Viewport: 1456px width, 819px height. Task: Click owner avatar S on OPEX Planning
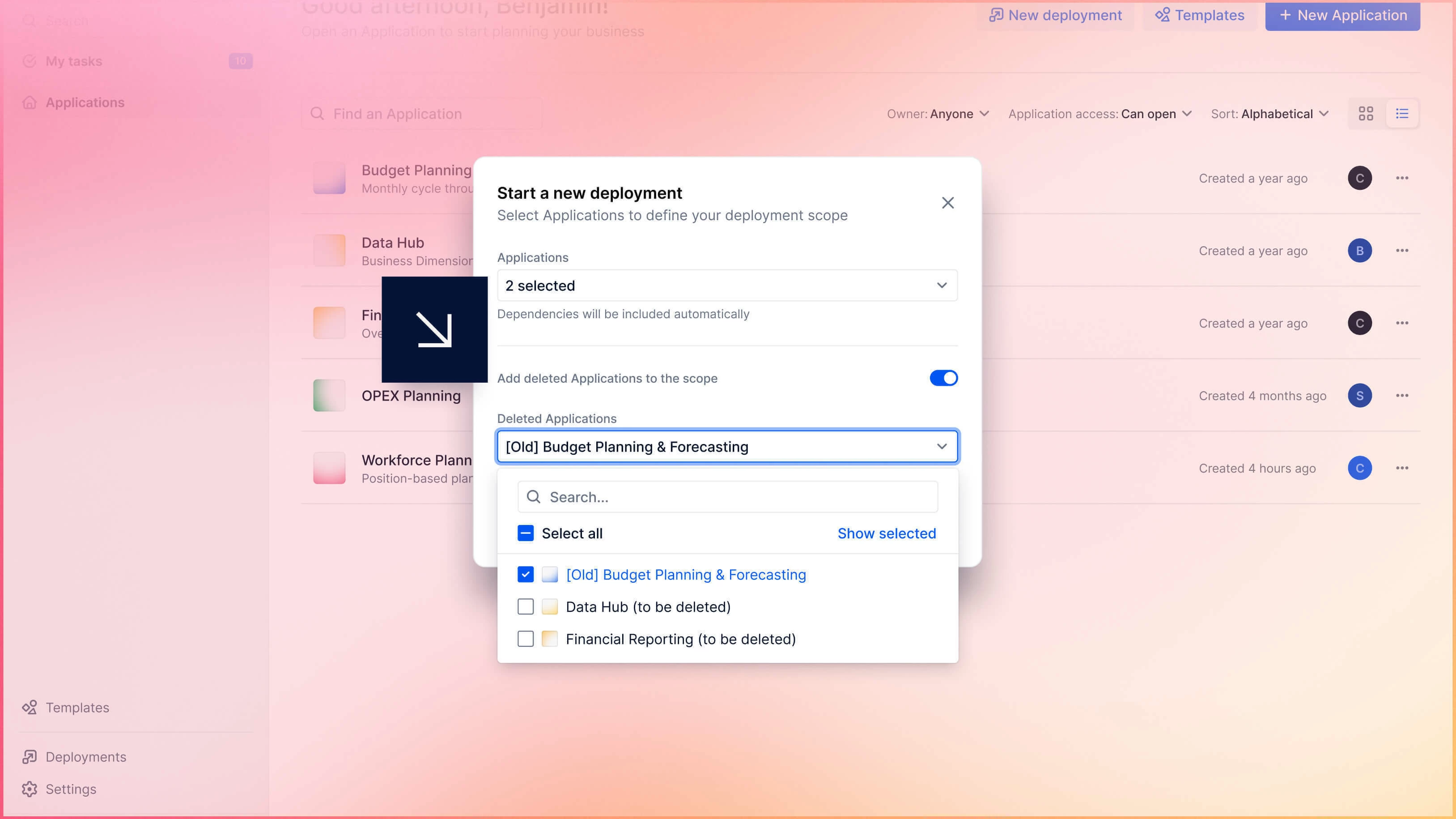1359,395
